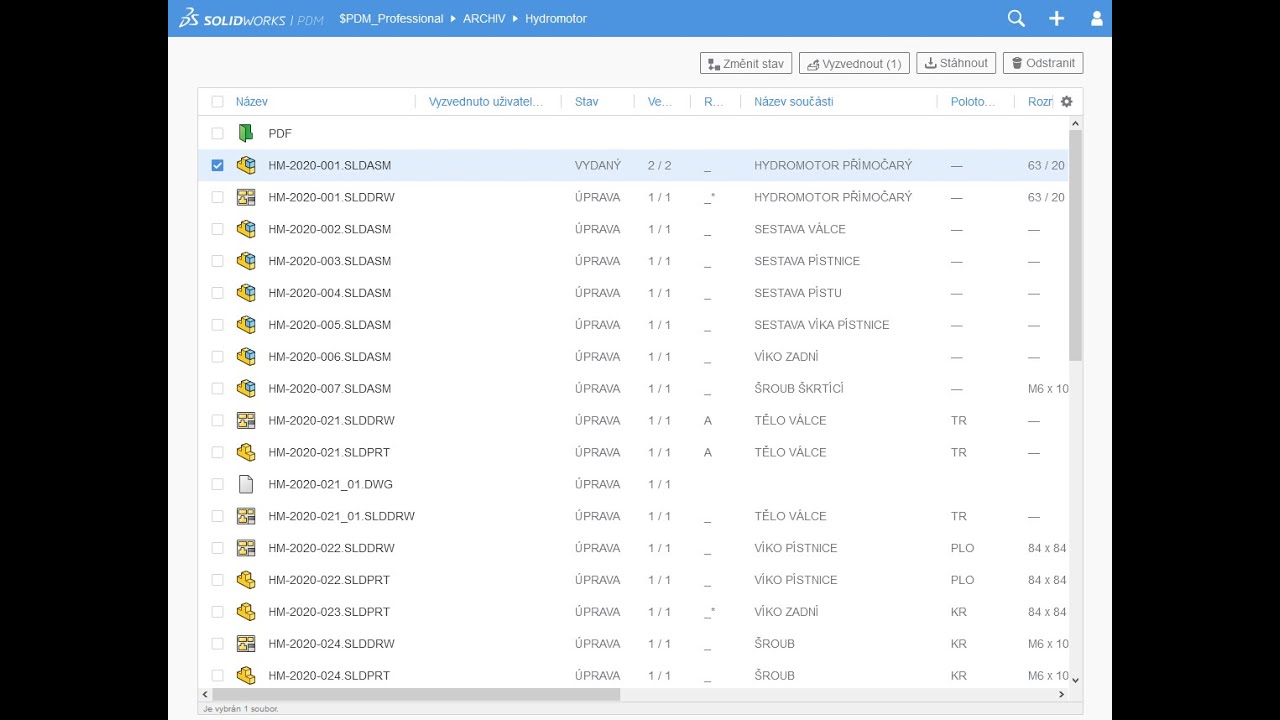This screenshot has width=1280, height=720.
Task: Click assembly icon of HM-2020-004.SLDASM
Action: (246, 293)
